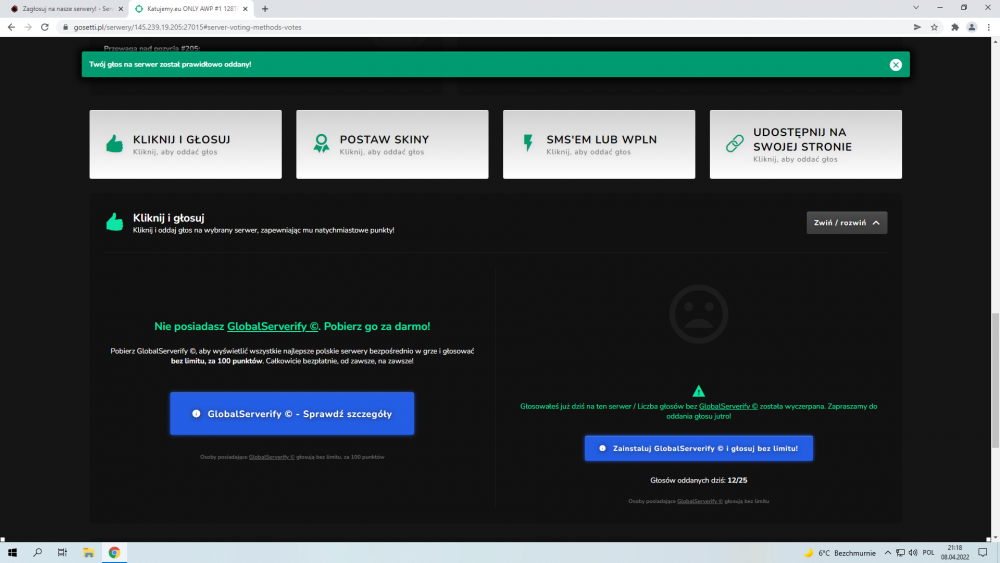
Task: Open the Kliknij i głosuj voting card
Action: (186, 144)
